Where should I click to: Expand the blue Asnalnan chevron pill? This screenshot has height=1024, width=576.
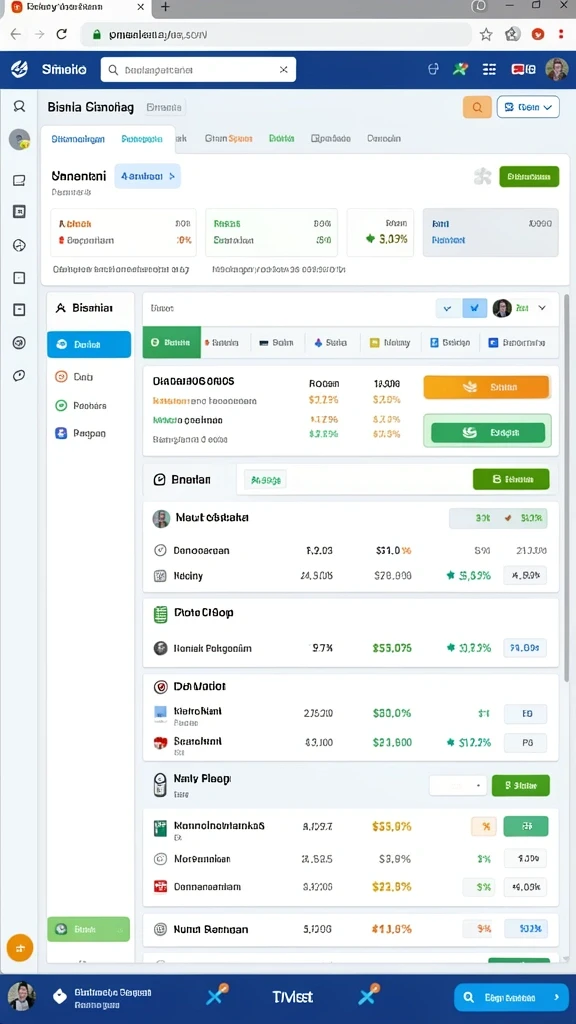[x=148, y=176]
